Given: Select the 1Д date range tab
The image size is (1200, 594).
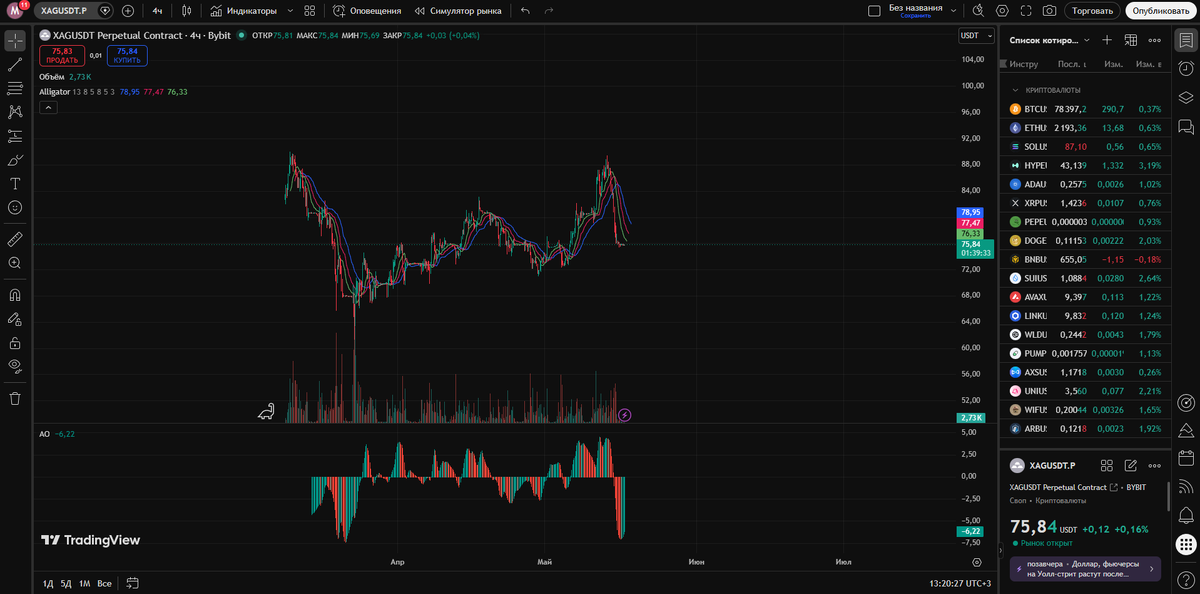Looking at the screenshot, I should pos(47,583).
